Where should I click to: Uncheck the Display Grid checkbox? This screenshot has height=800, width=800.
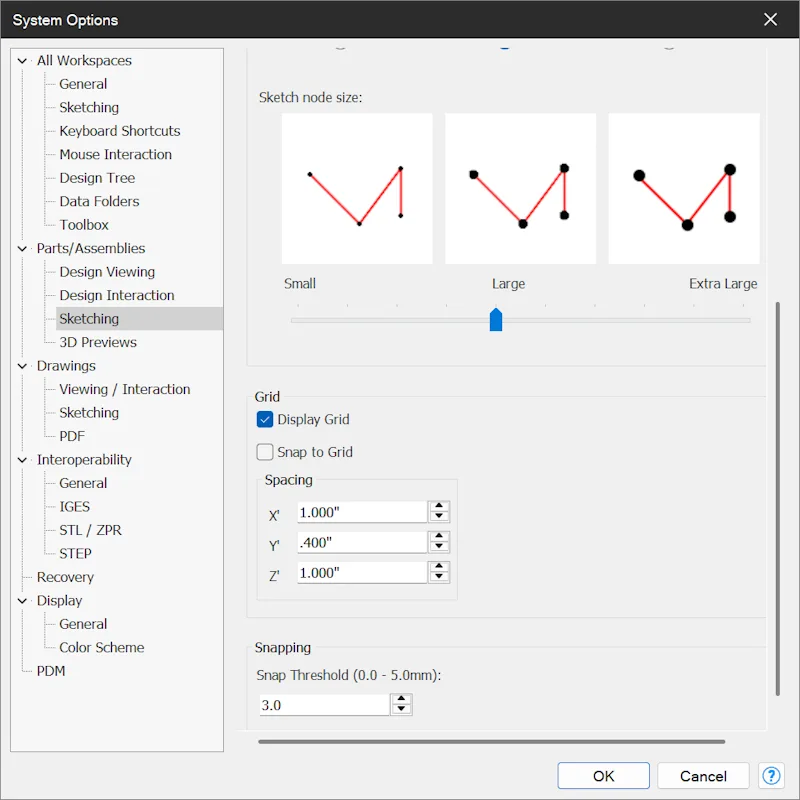265,419
